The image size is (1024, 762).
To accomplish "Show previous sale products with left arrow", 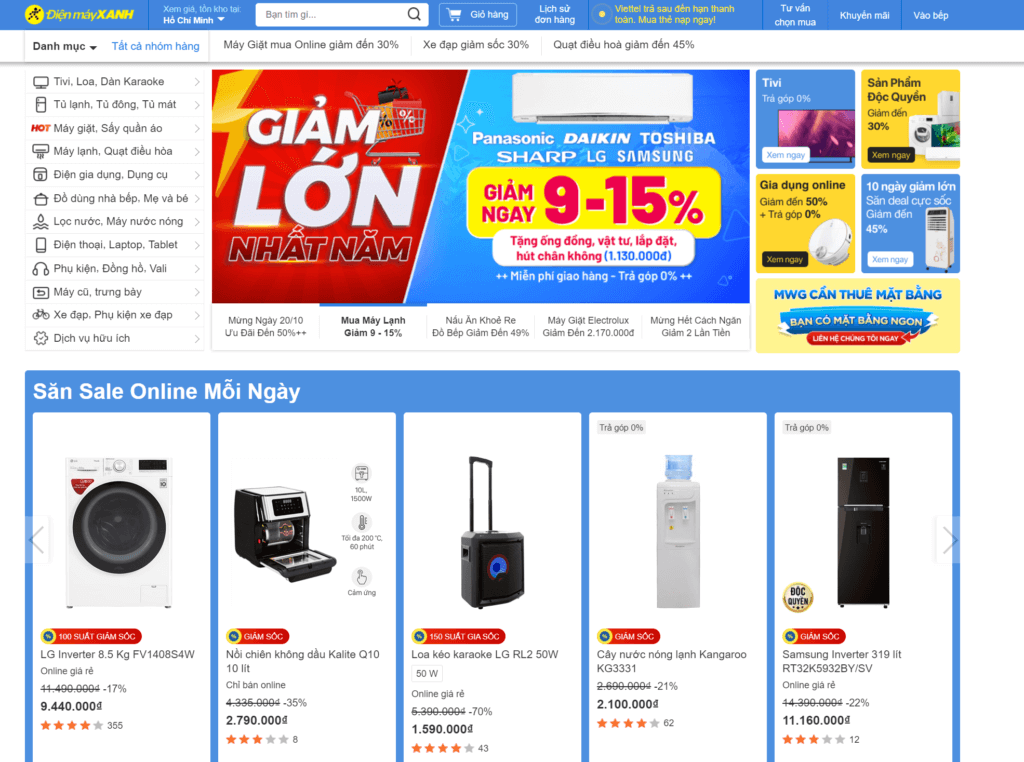I will point(37,540).
